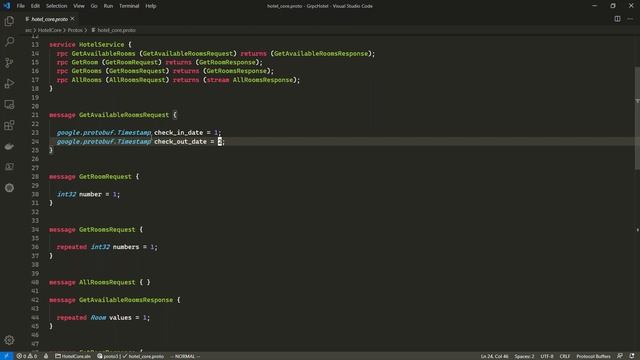640x360 pixels.
Task: Click the round icon at the bottom of the activity bar list
Action: [x=9, y=188]
